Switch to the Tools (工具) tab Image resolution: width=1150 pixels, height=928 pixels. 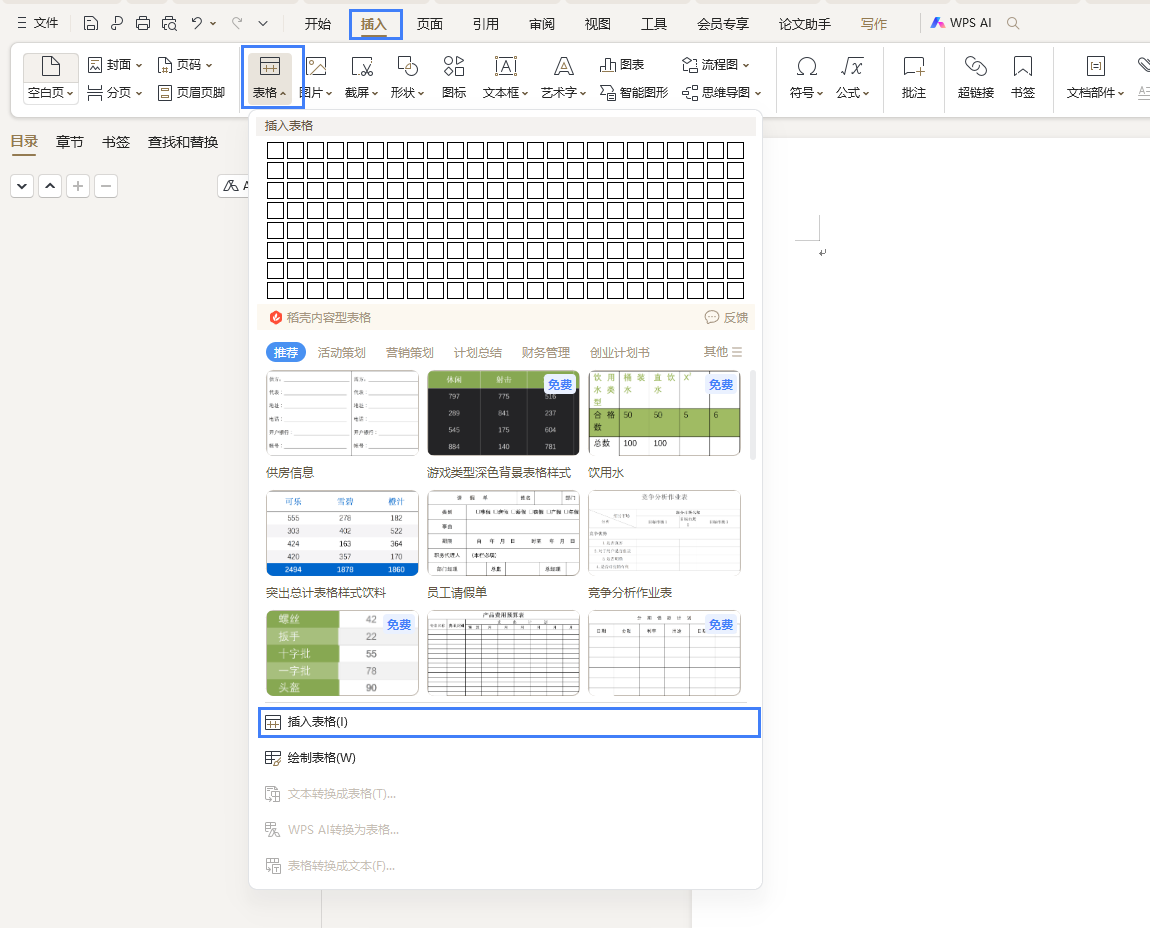654,24
